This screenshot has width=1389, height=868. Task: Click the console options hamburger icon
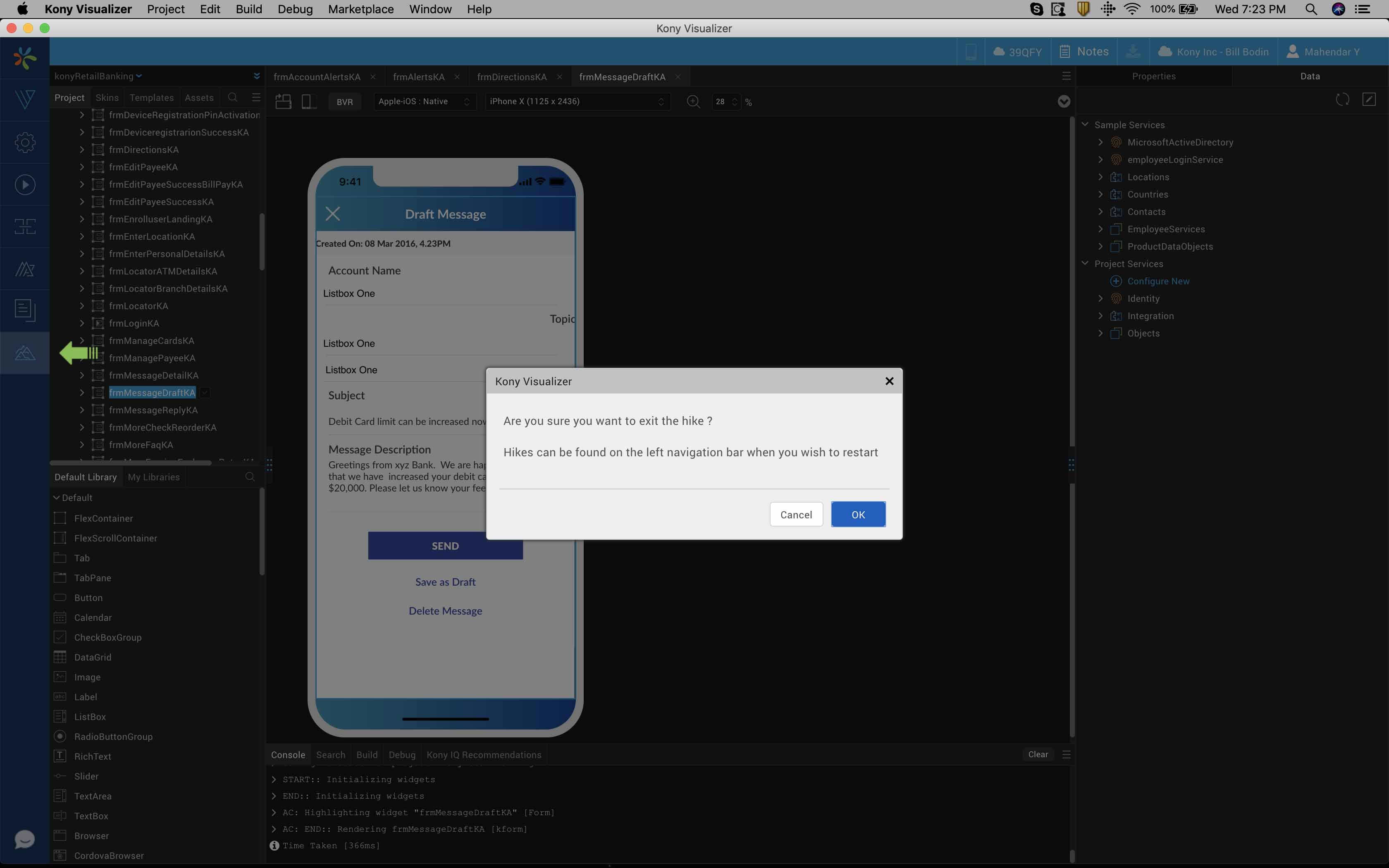coord(1066,754)
